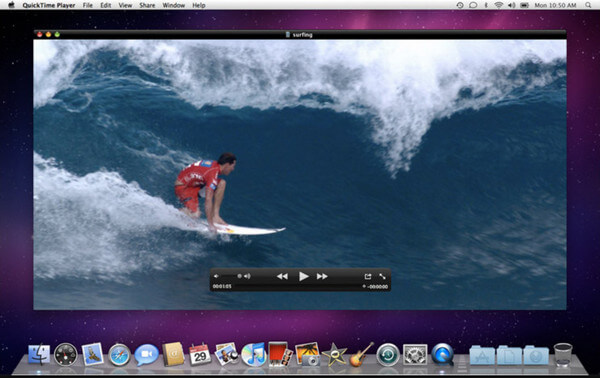Viewport: 600px width, 378px height.
Task: Click the Mon 10:50 AM clock
Action: [x=555, y=5]
